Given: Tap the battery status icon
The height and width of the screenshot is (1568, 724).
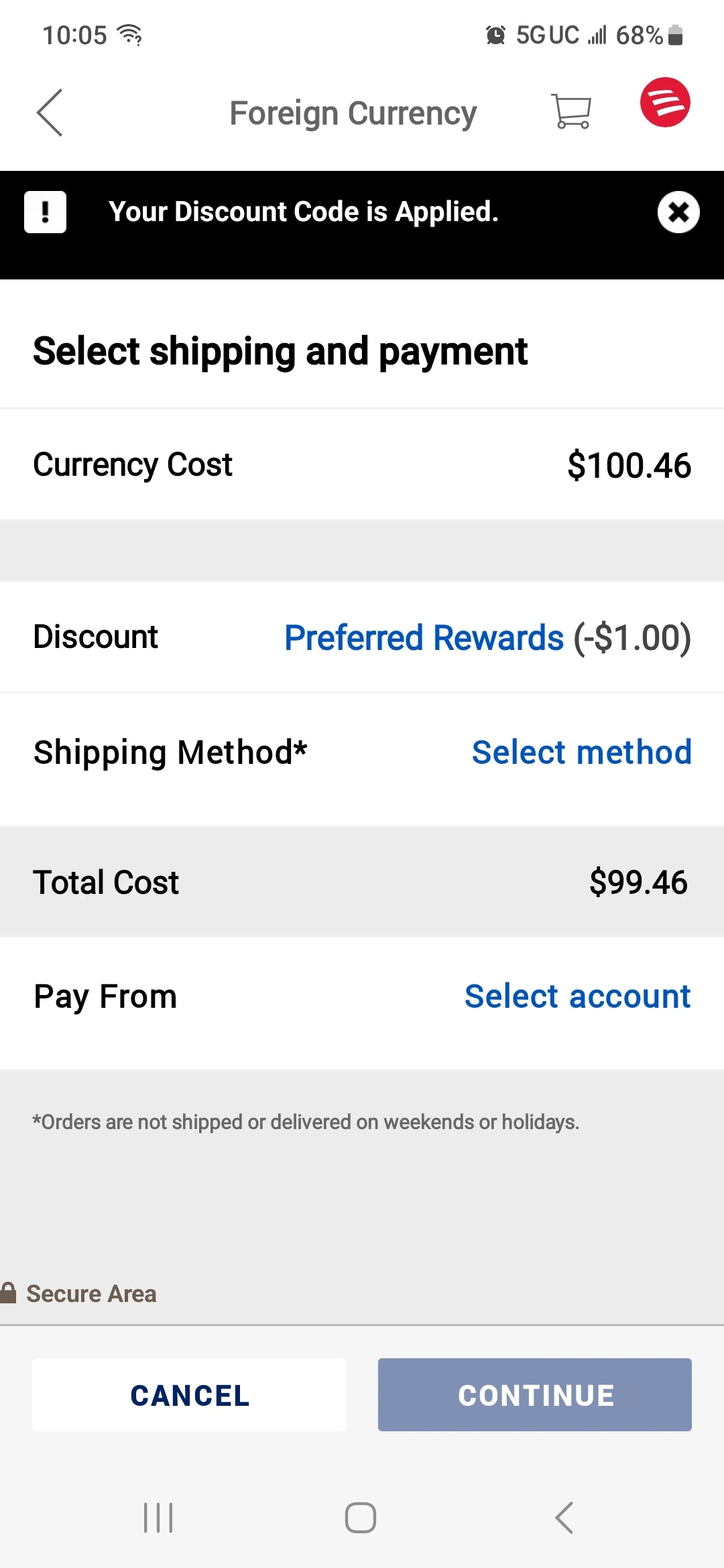Looking at the screenshot, I should [676, 35].
